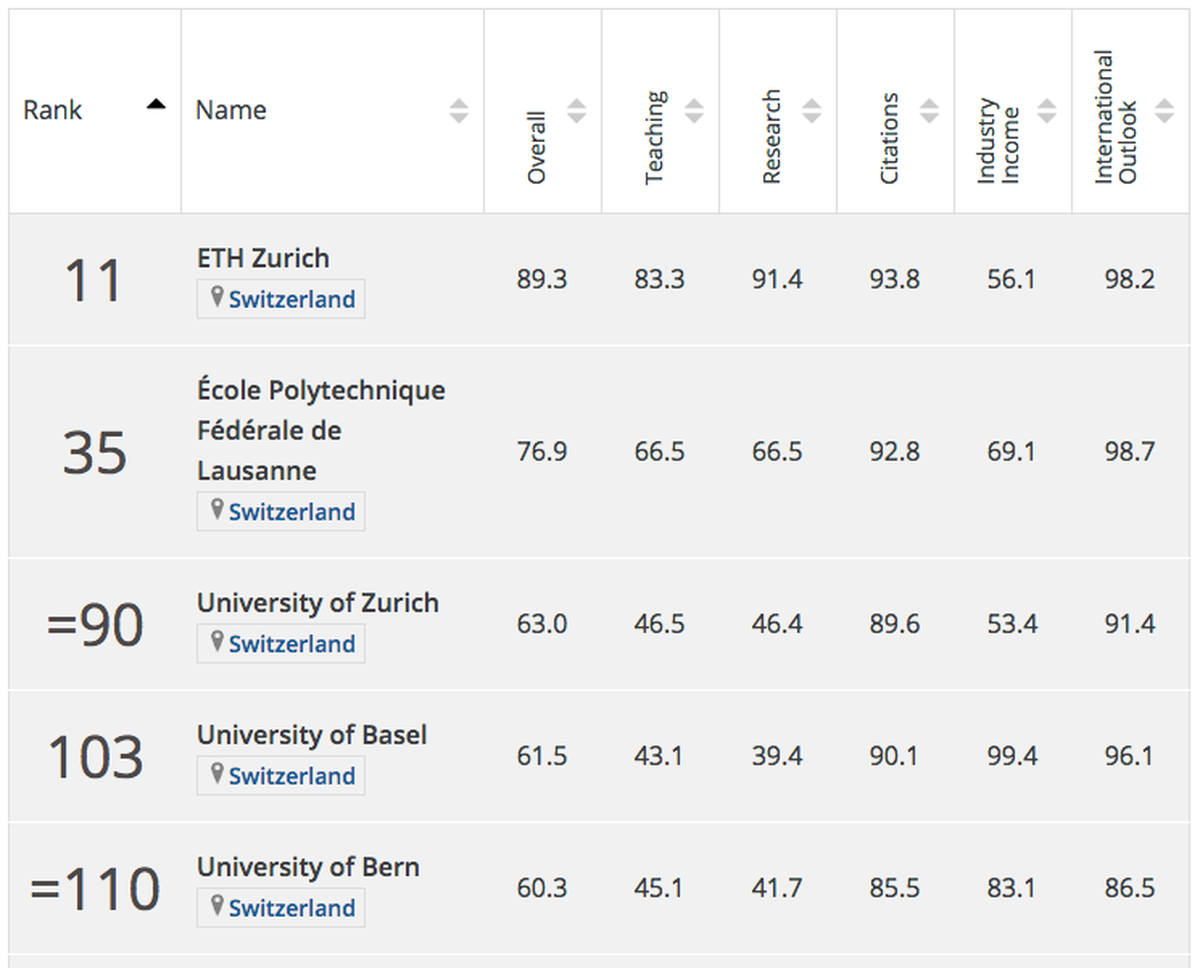Click Lausanne industry income 69.1

(x=1012, y=452)
